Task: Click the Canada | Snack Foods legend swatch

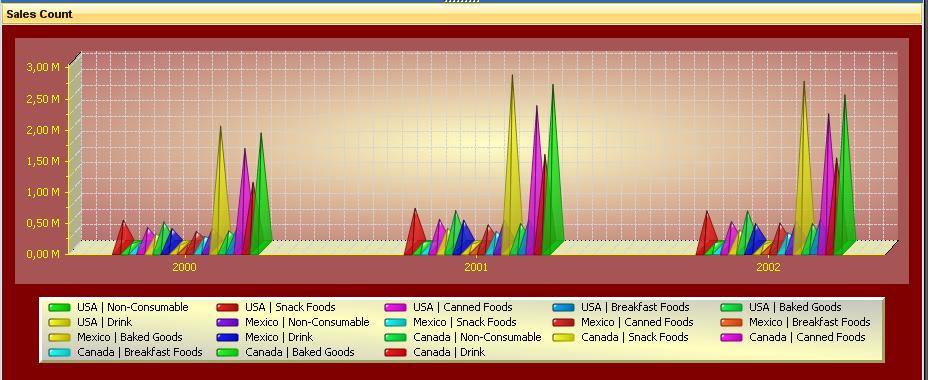Action: point(563,337)
